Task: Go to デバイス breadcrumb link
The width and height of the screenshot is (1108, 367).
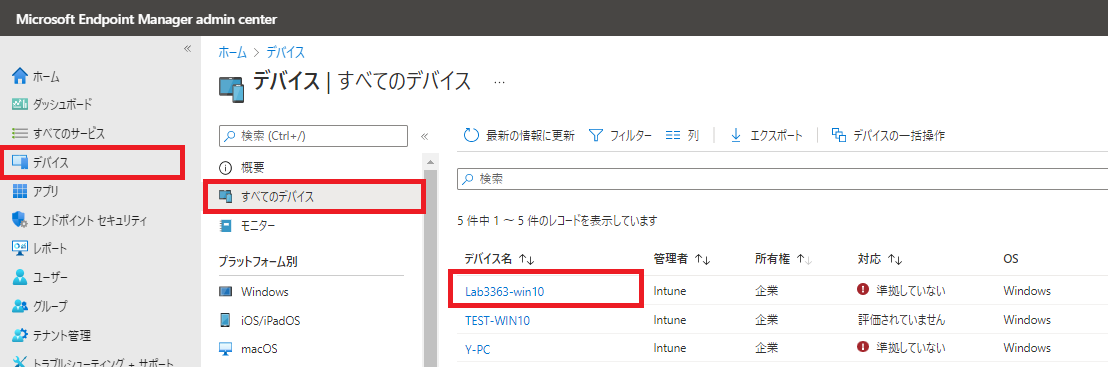Action: [x=285, y=52]
